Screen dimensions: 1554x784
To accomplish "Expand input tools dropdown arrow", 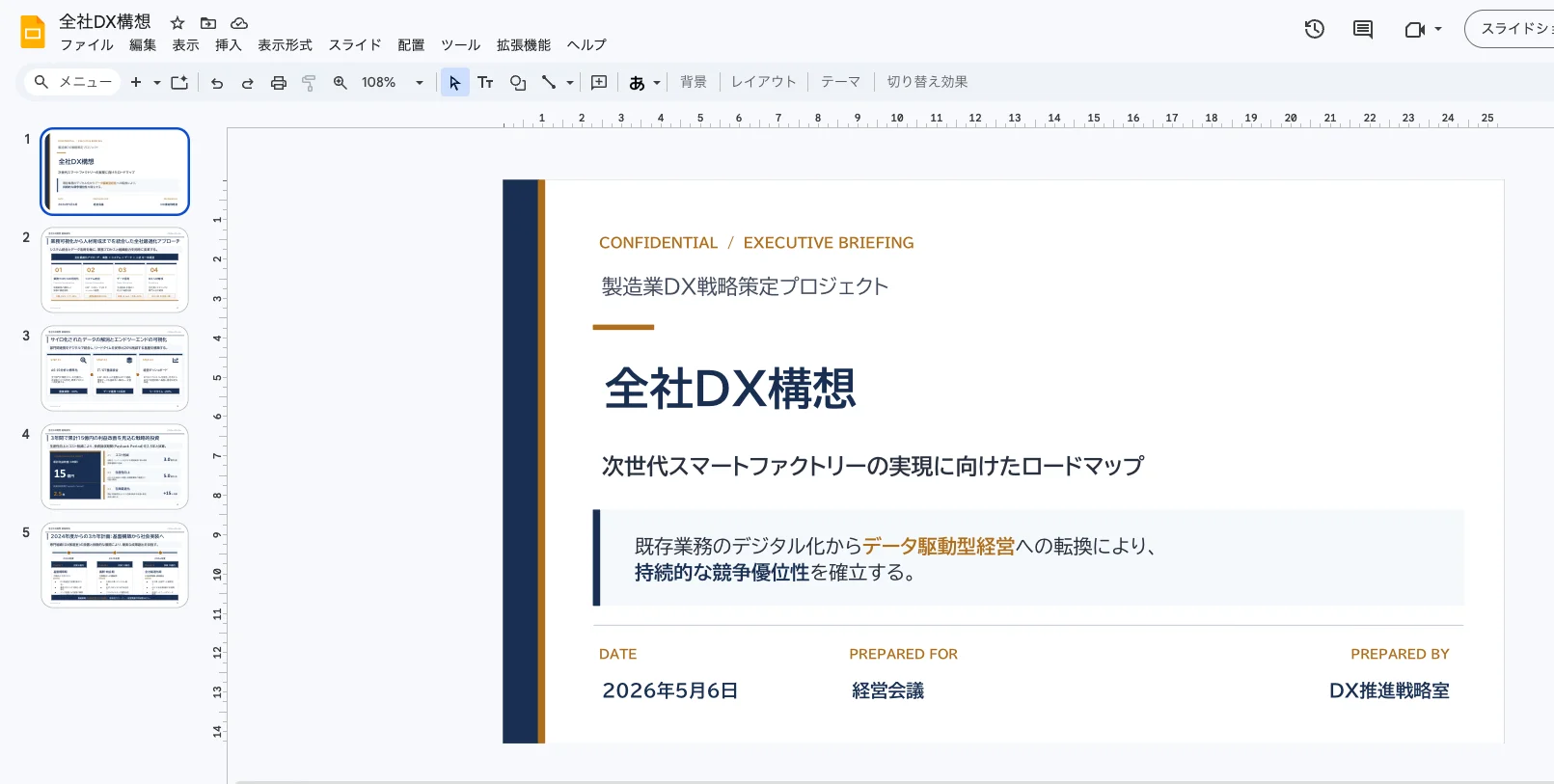I will tap(657, 83).
